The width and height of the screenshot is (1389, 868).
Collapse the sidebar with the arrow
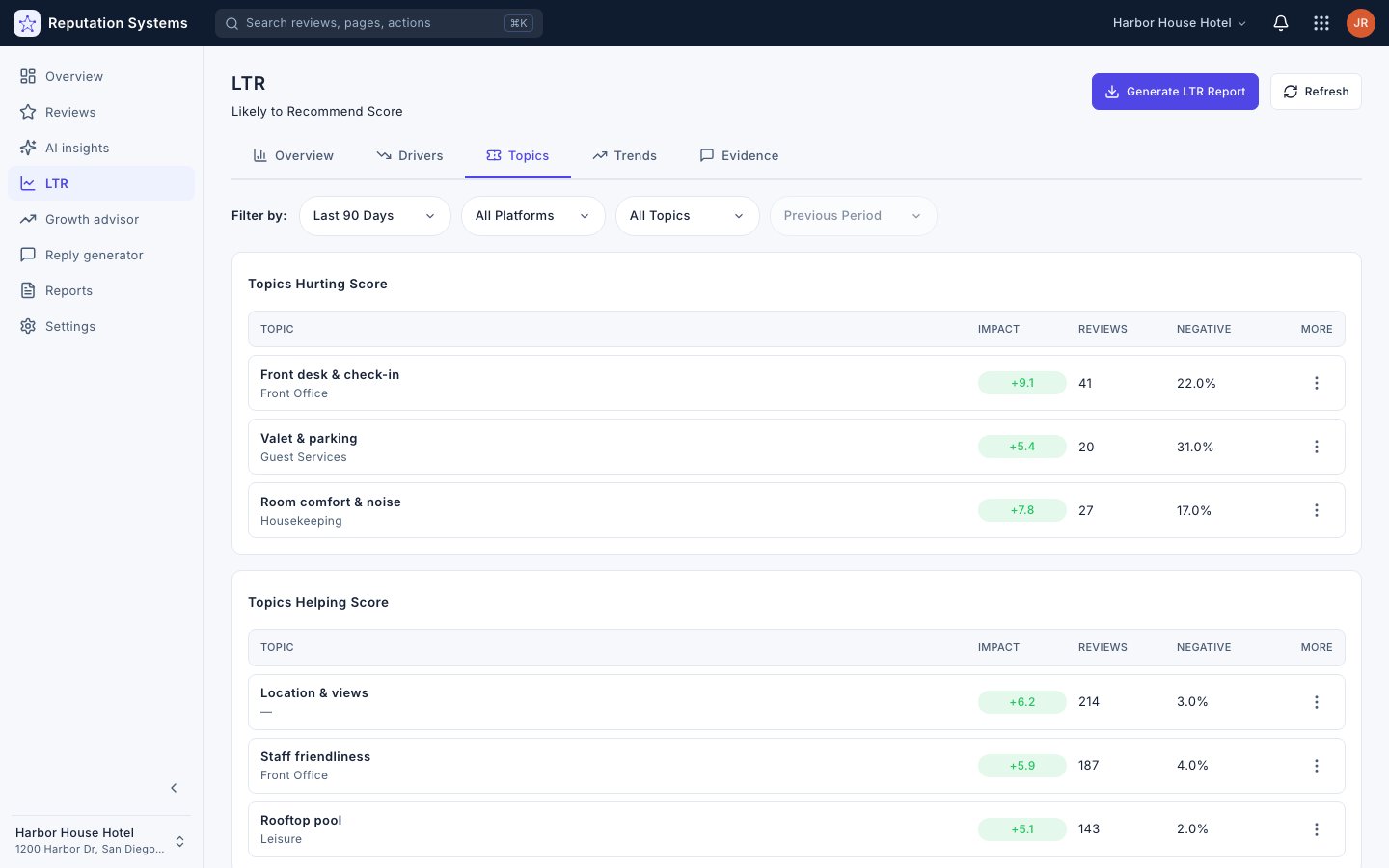(174, 788)
